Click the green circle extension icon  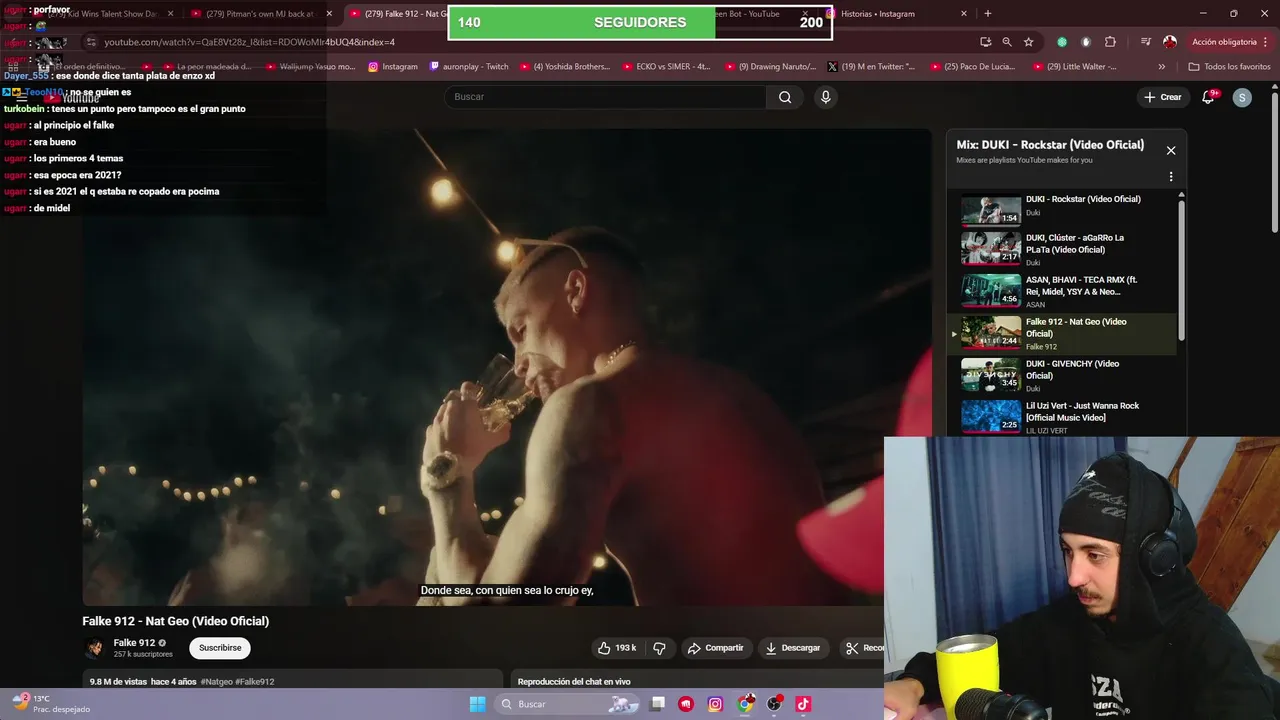[1062, 42]
